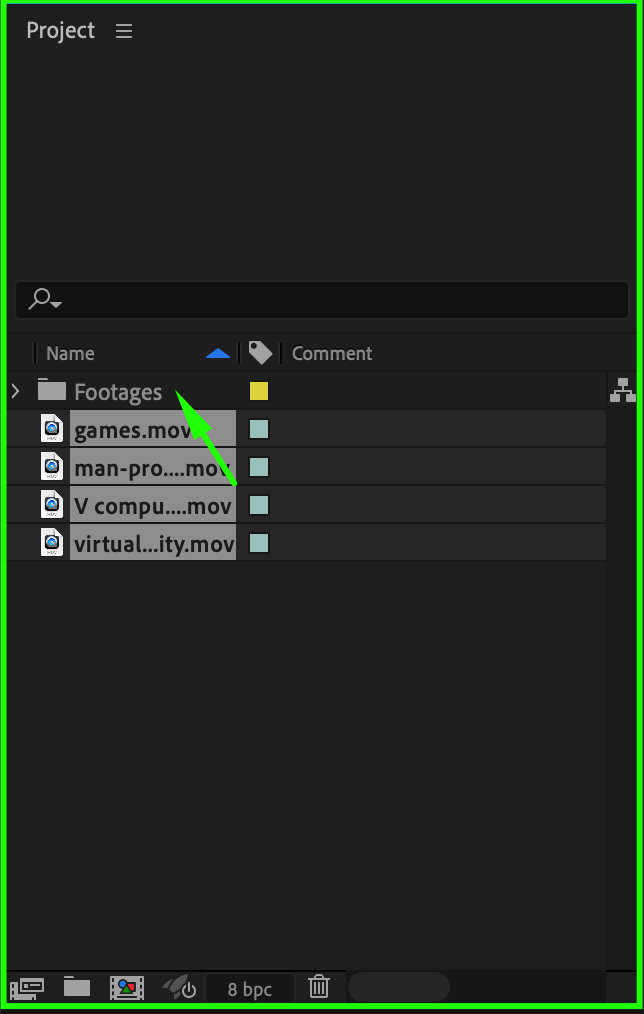The image size is (644, 1014).
Task: Click the yellow label swatch for Footages
Action: click(x=259, y=391)
